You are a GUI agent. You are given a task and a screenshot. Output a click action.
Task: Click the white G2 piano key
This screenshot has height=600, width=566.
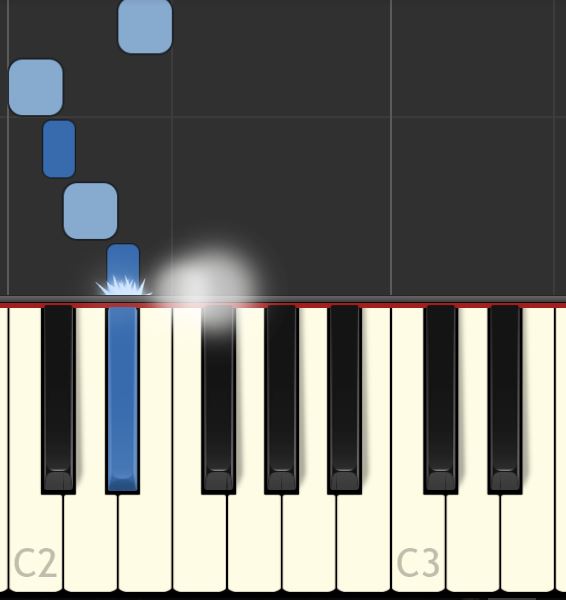254,543
